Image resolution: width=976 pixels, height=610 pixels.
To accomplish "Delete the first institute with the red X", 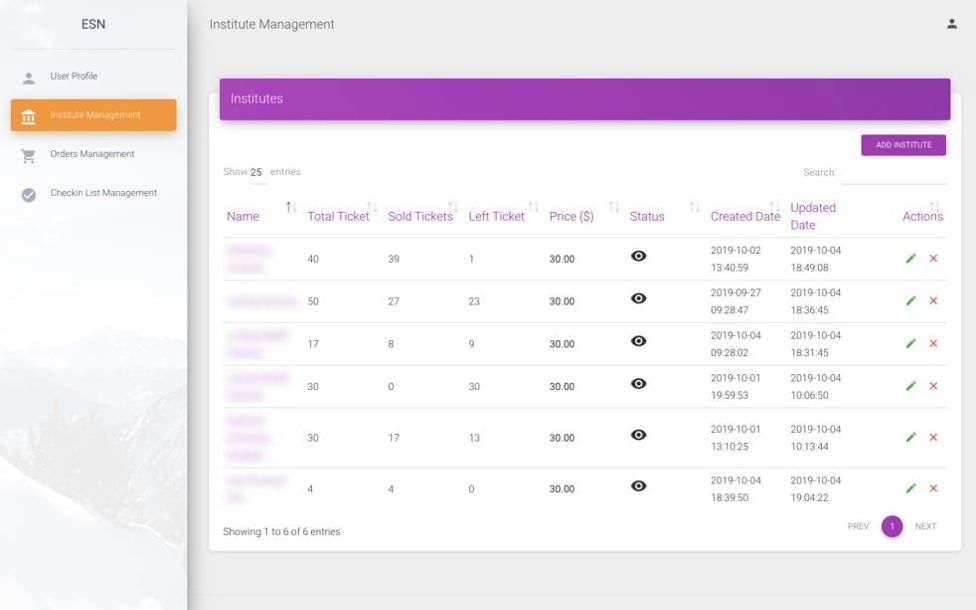I will click(x=932, y=258).
